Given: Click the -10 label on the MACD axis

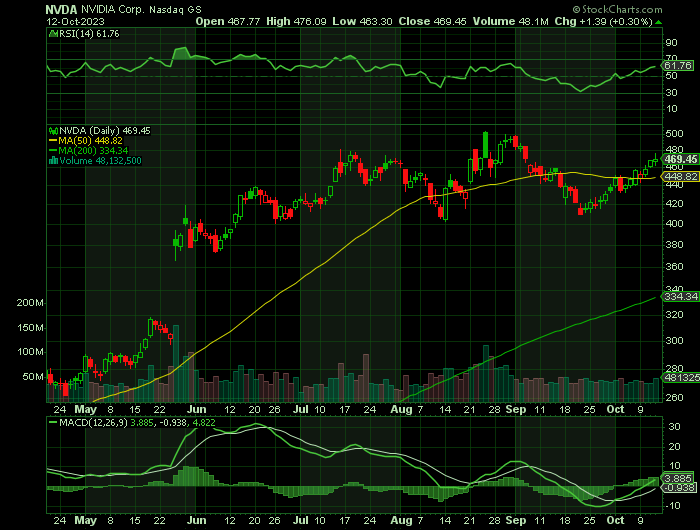Looking at the screenshot, I should pos(673,506).
